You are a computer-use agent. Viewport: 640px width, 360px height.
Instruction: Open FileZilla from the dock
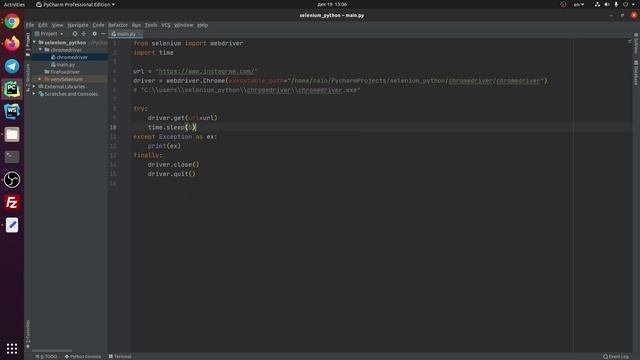[x=12, y=202]
